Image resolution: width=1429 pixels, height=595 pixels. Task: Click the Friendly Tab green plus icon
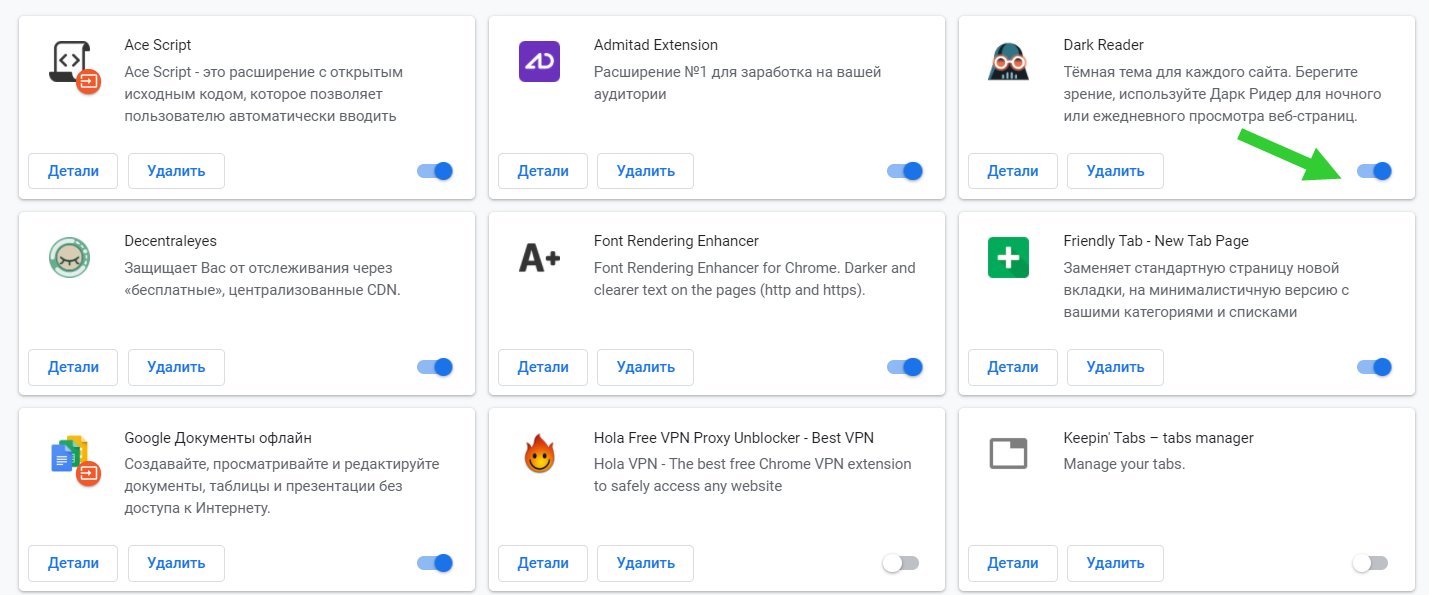pyautogui.click(x=1008, y=258)
